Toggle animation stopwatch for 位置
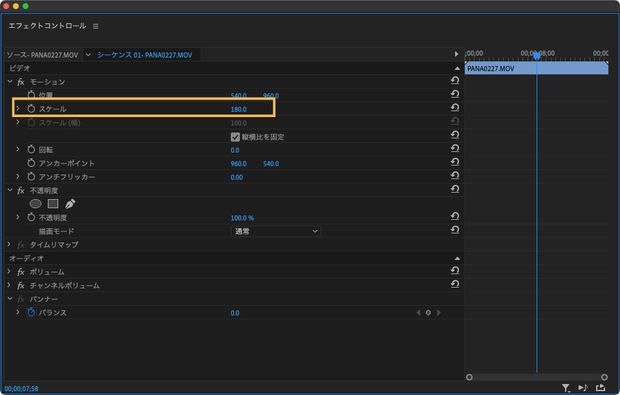The width and height of the screenshot is (620, 395). tap(31, 95)
